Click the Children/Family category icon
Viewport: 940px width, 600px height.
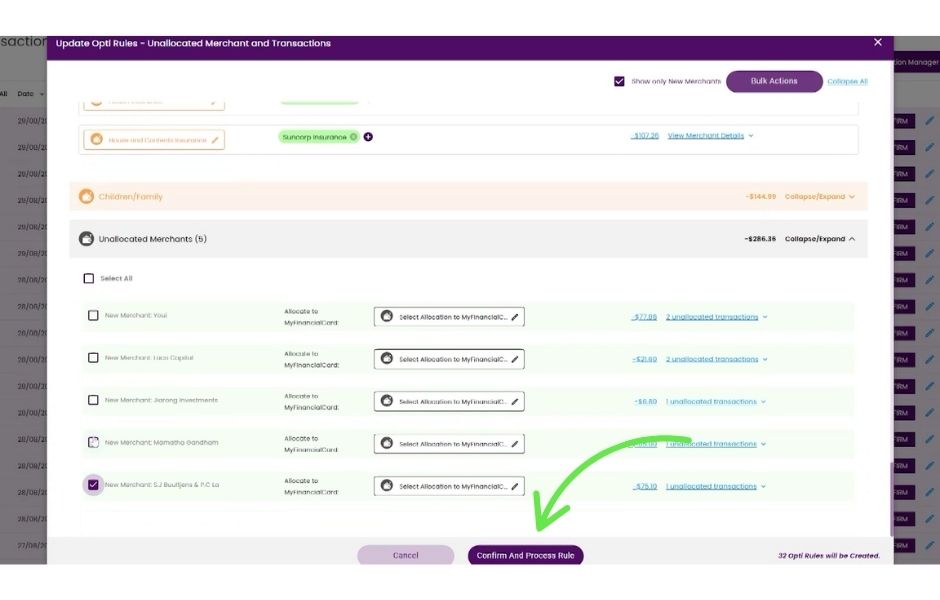pos(86,197)
